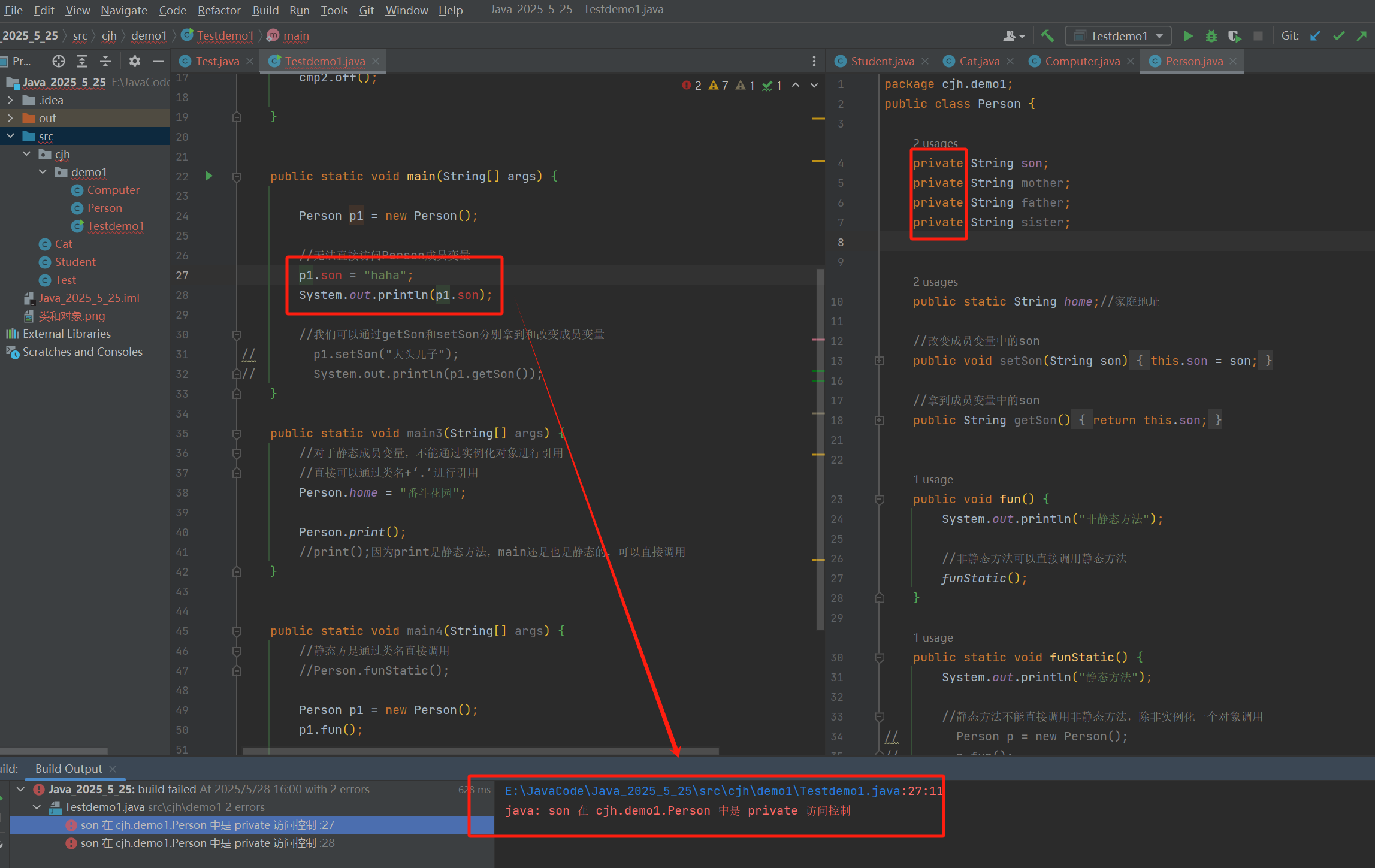This screenshot has height=868, width=1375.
Task: Open project panel gear settings
Action: click(x=134, y=61)
